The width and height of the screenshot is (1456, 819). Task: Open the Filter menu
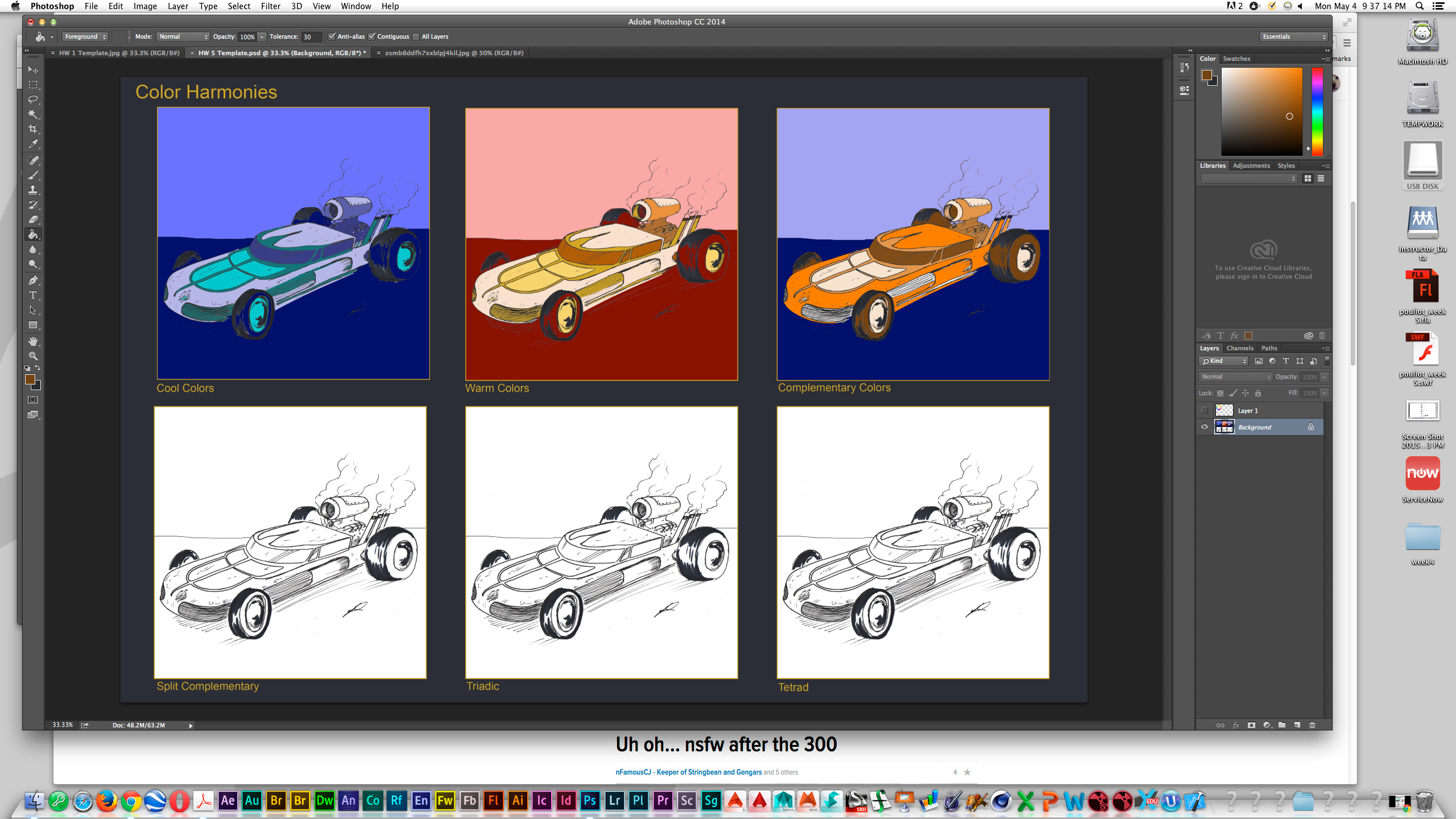tap(270, 6)
